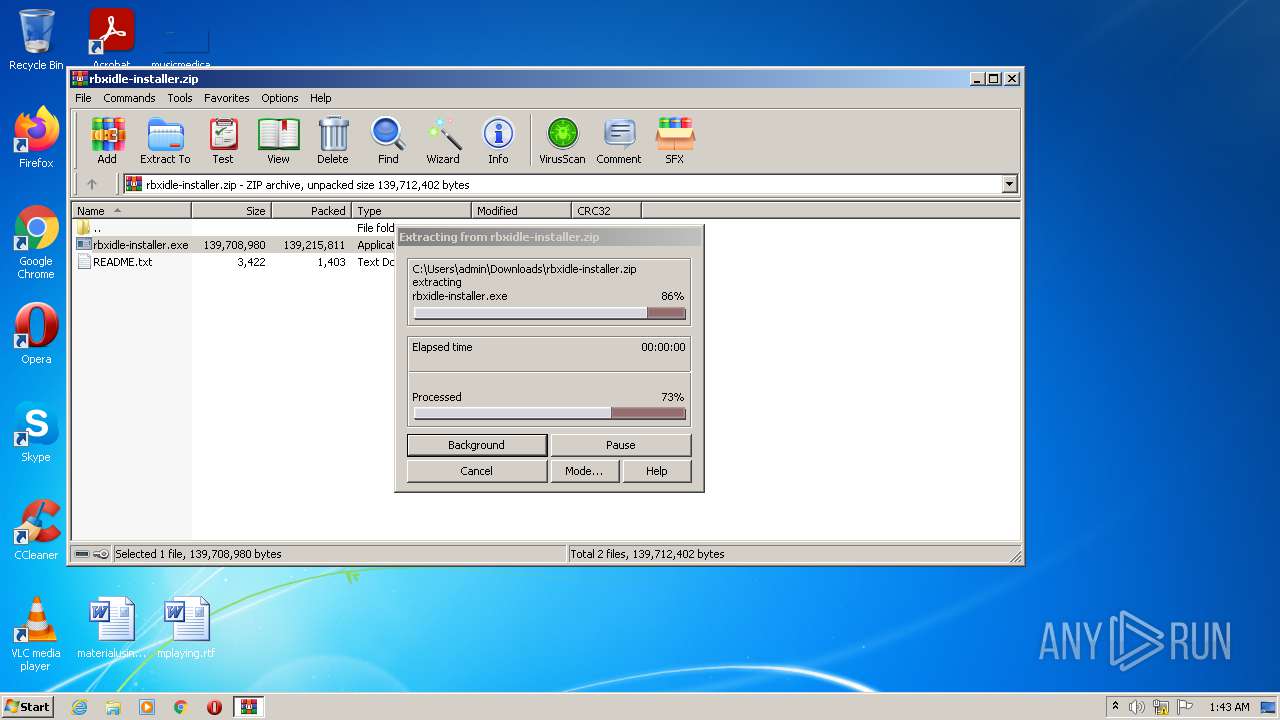Select rbxidle-installer.exe file row

(x=235, y=245)
